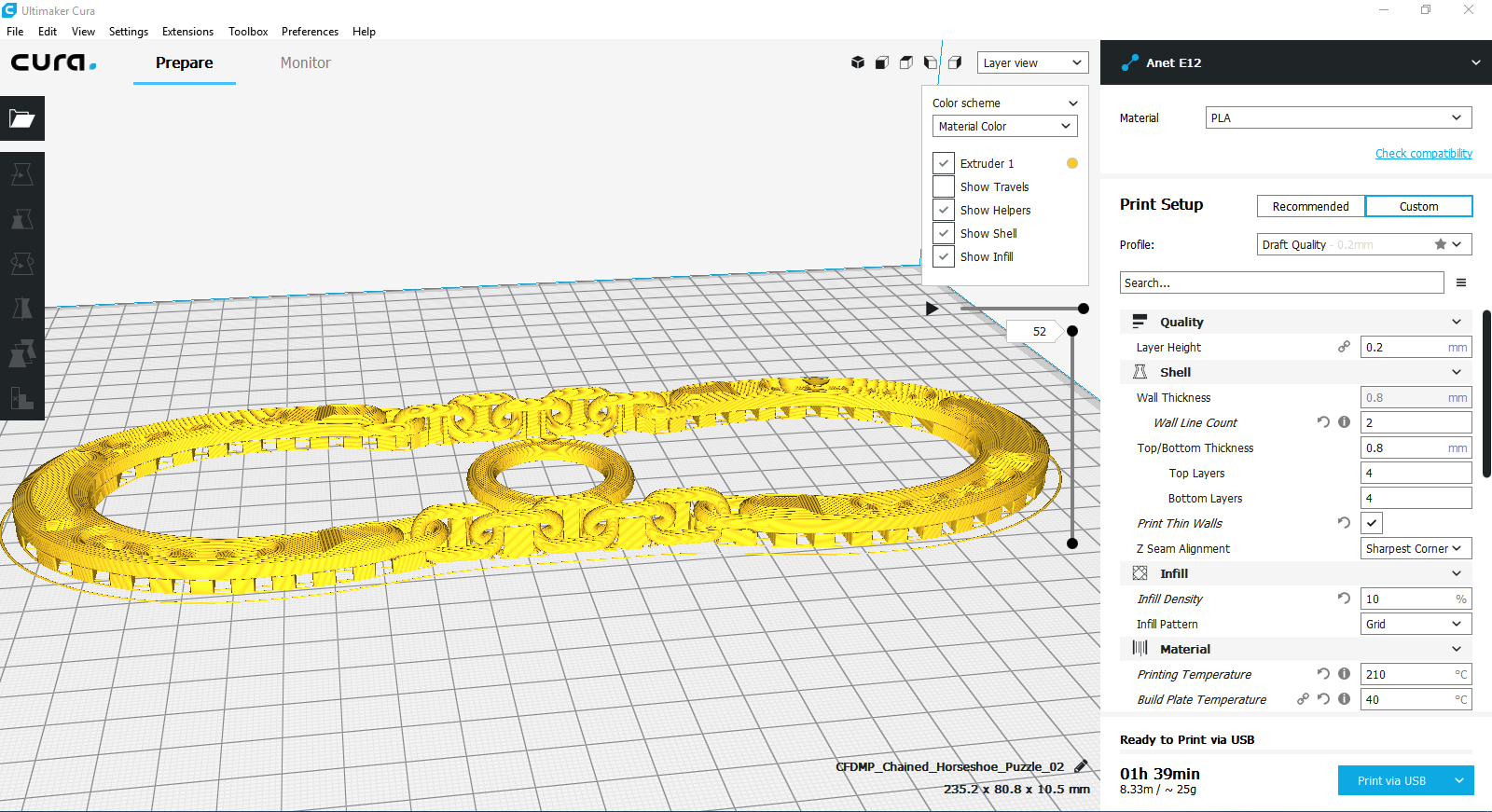Enable the Show Travels checkbox
Viewport: 1492px width, 812px height.
pos(944,186)
